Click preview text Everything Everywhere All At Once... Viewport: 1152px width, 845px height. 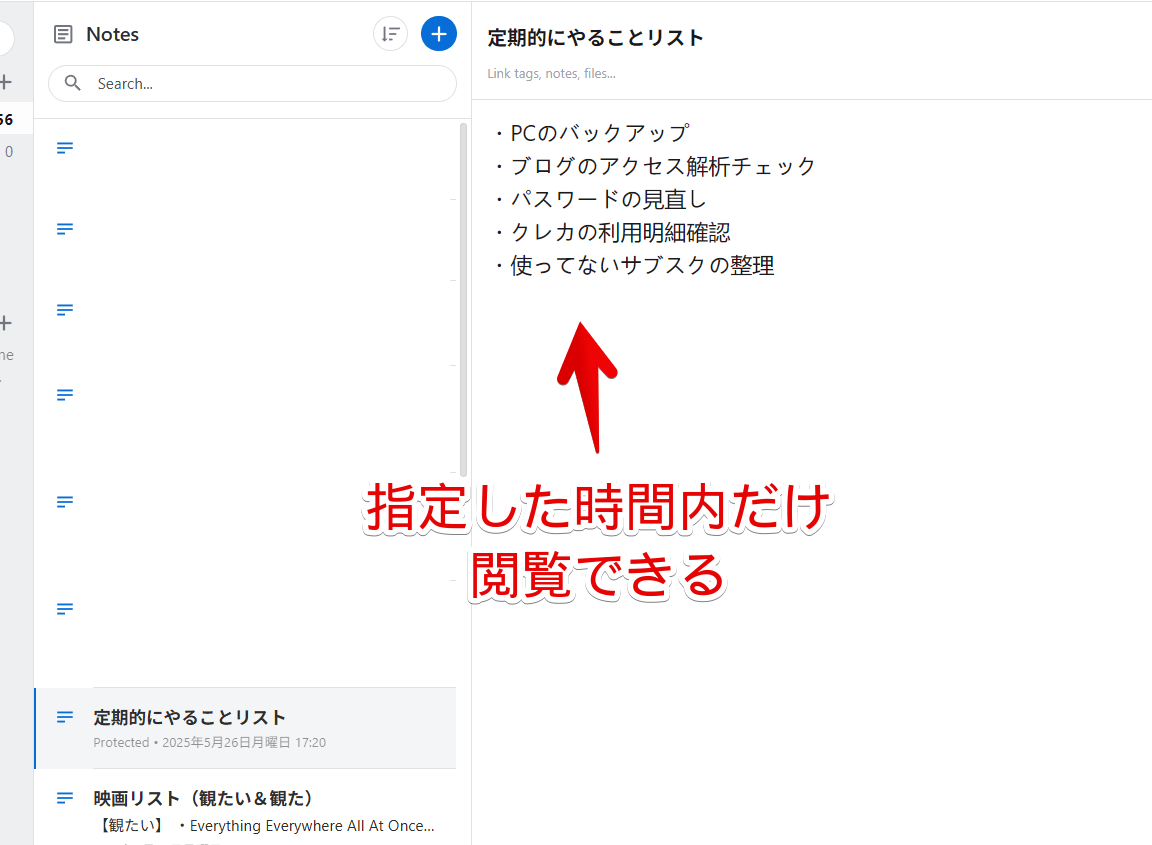[312, 826]
